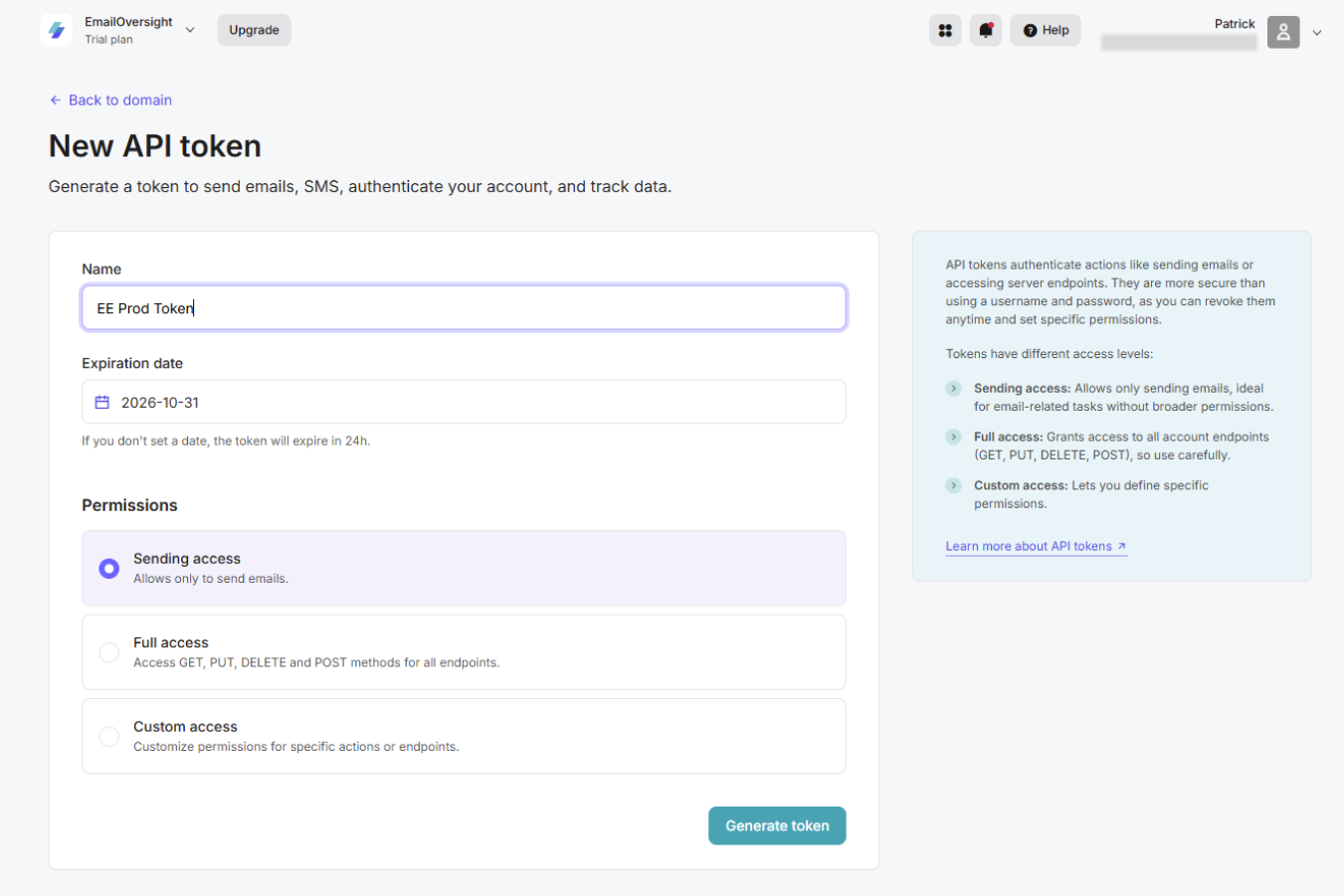Screen dimensions: 1344x896
Task: Choose the Custom access radio option
Action: point(109,737)
